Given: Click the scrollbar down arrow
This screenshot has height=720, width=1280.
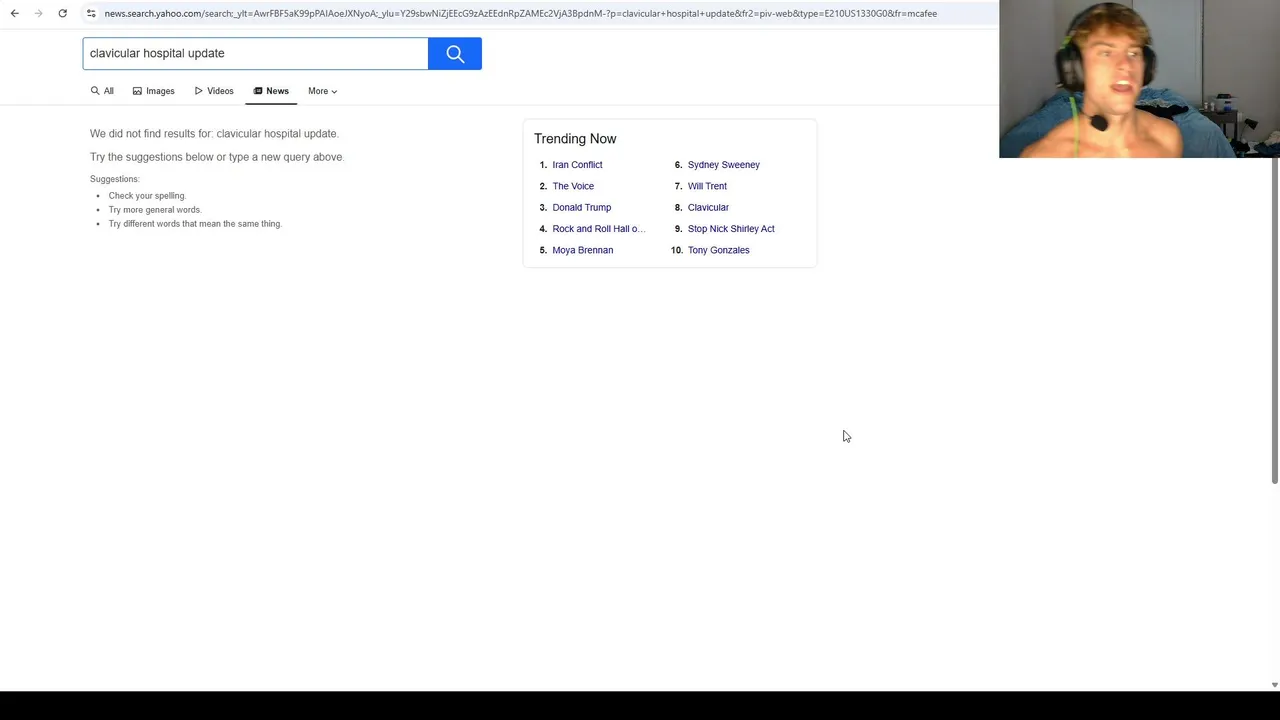Looking at the screenshot, I should (x=1275, y=685).
